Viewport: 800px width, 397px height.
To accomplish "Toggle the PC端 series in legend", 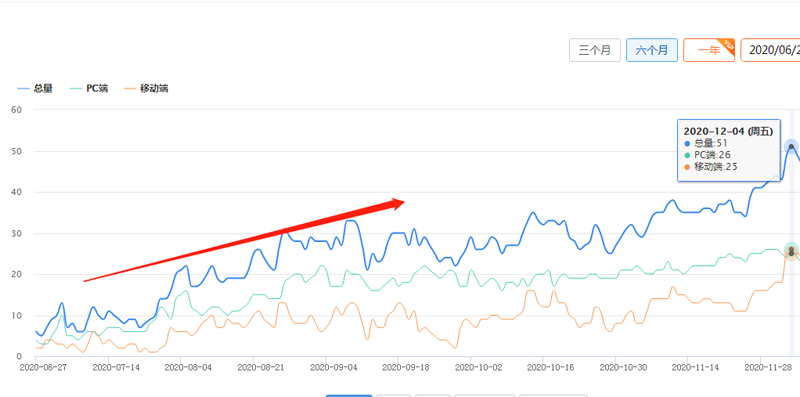I will [89, 89].
